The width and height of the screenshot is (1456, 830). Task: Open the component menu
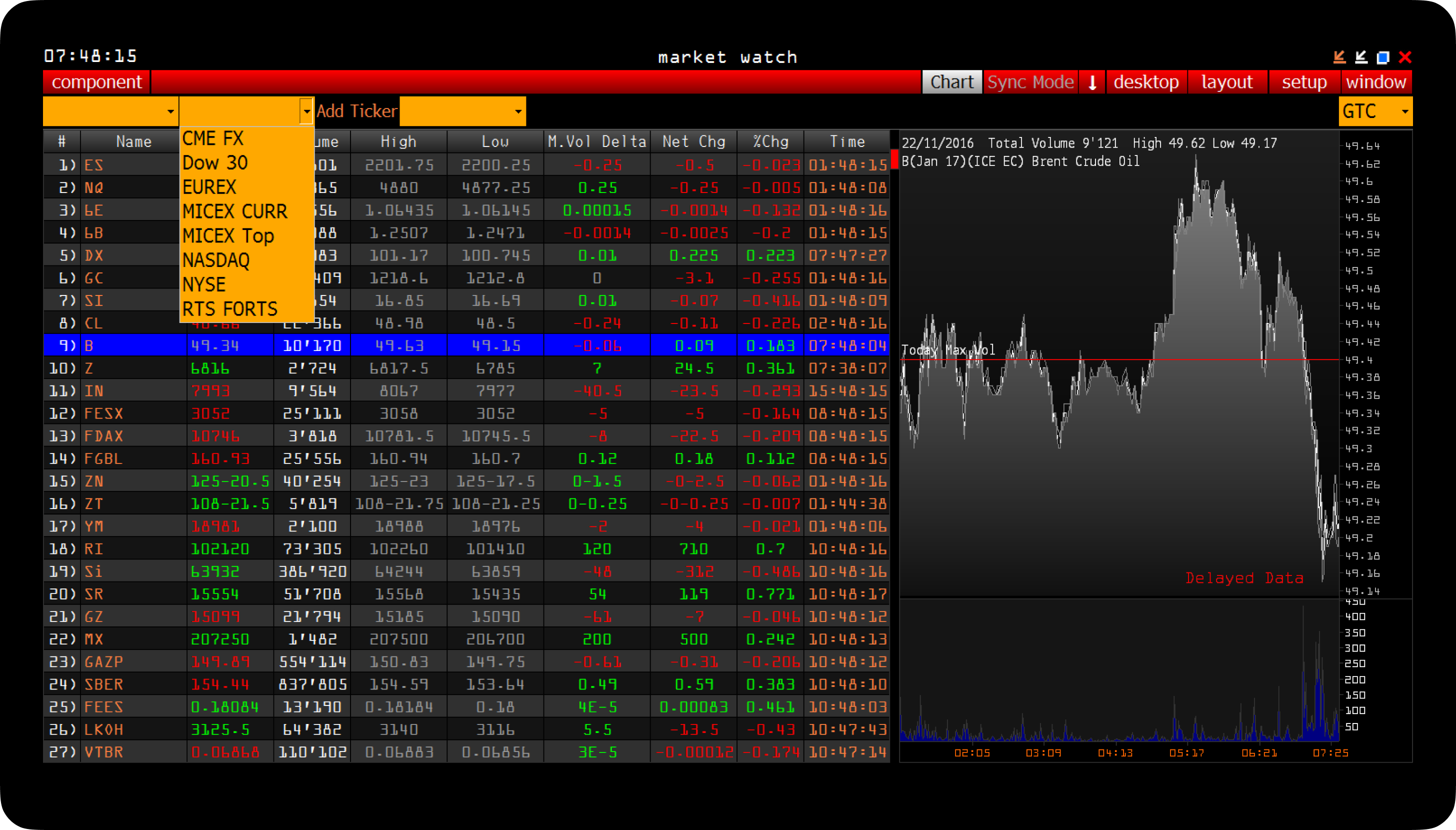tap(96, 82)
